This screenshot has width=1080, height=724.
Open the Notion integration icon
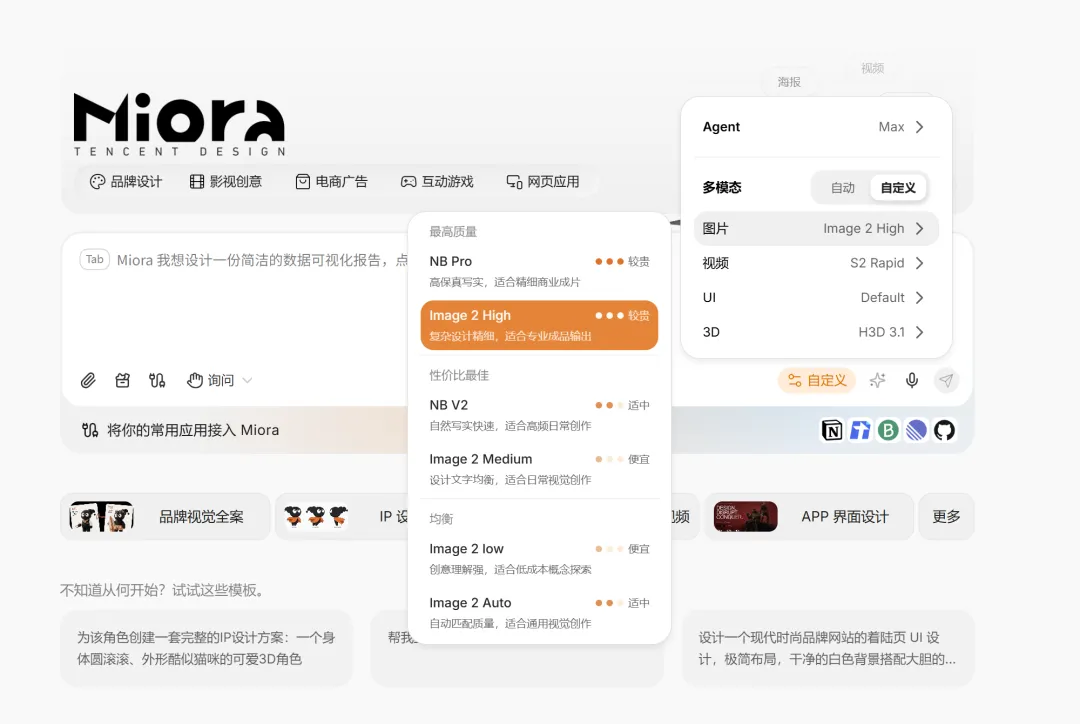[x=832, y=431]
